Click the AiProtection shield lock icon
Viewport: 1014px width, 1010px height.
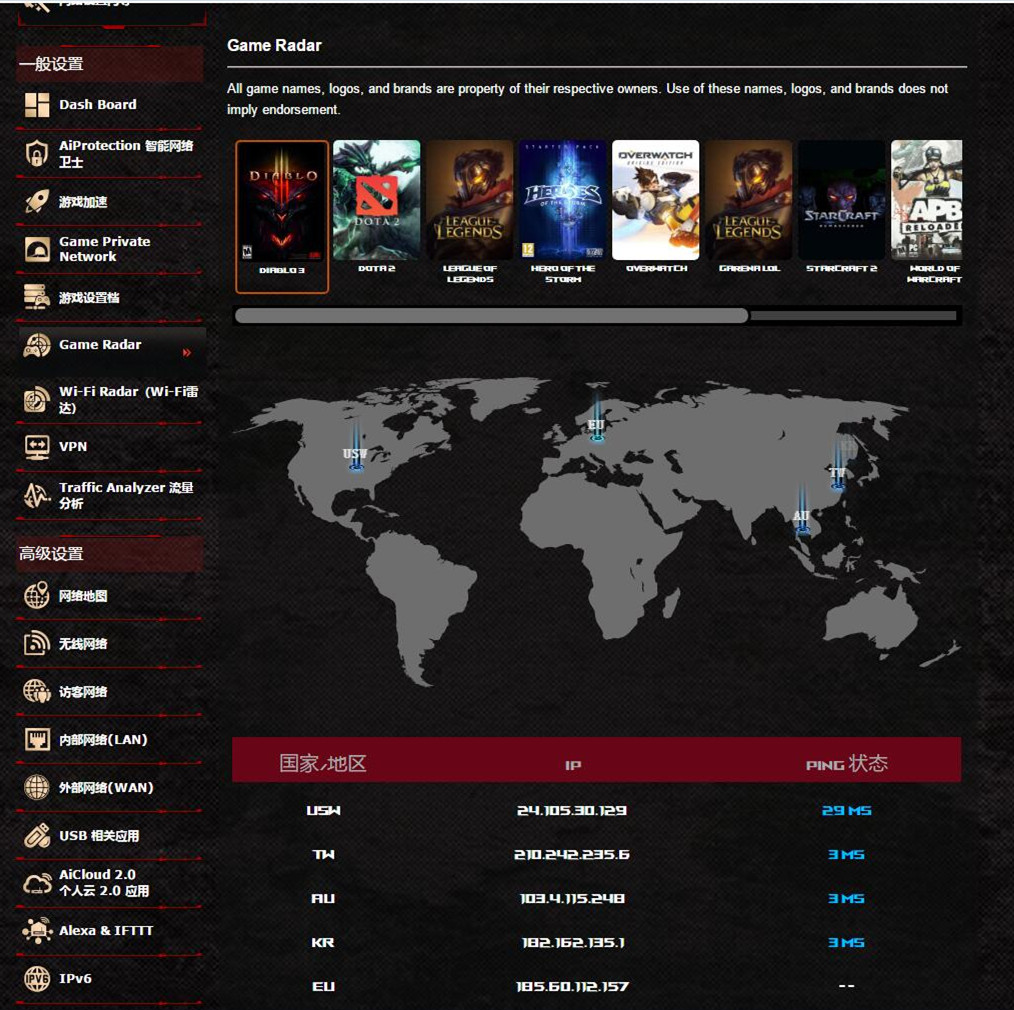[x=37, y=153]
